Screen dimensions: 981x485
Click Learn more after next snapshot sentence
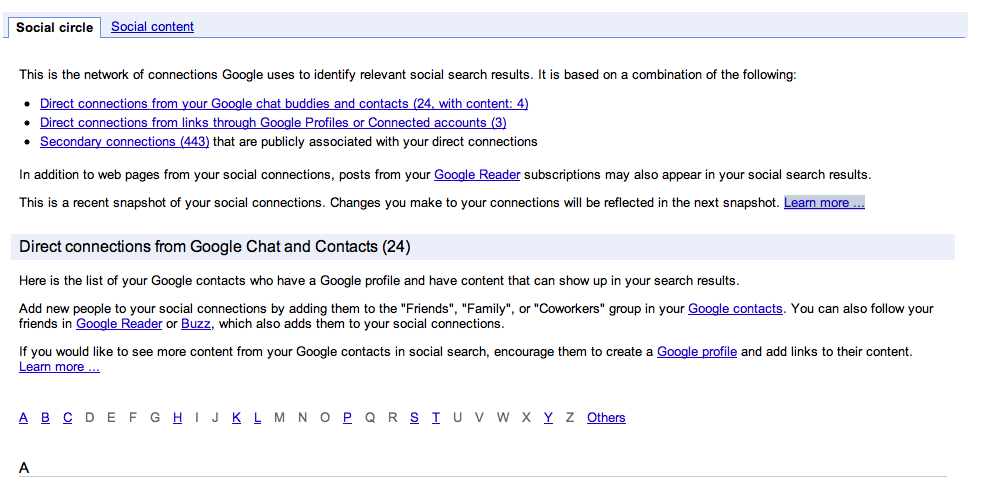824,203
